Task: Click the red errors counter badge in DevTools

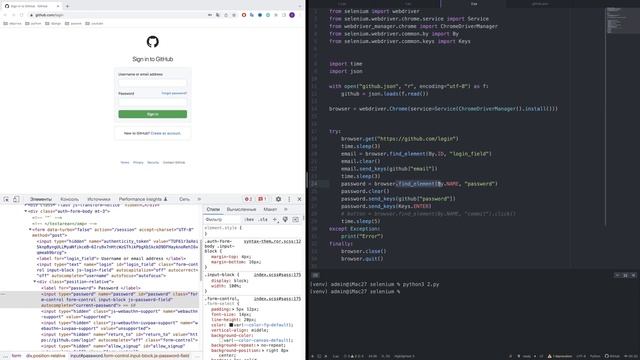Action: click(x=248, y=199)
